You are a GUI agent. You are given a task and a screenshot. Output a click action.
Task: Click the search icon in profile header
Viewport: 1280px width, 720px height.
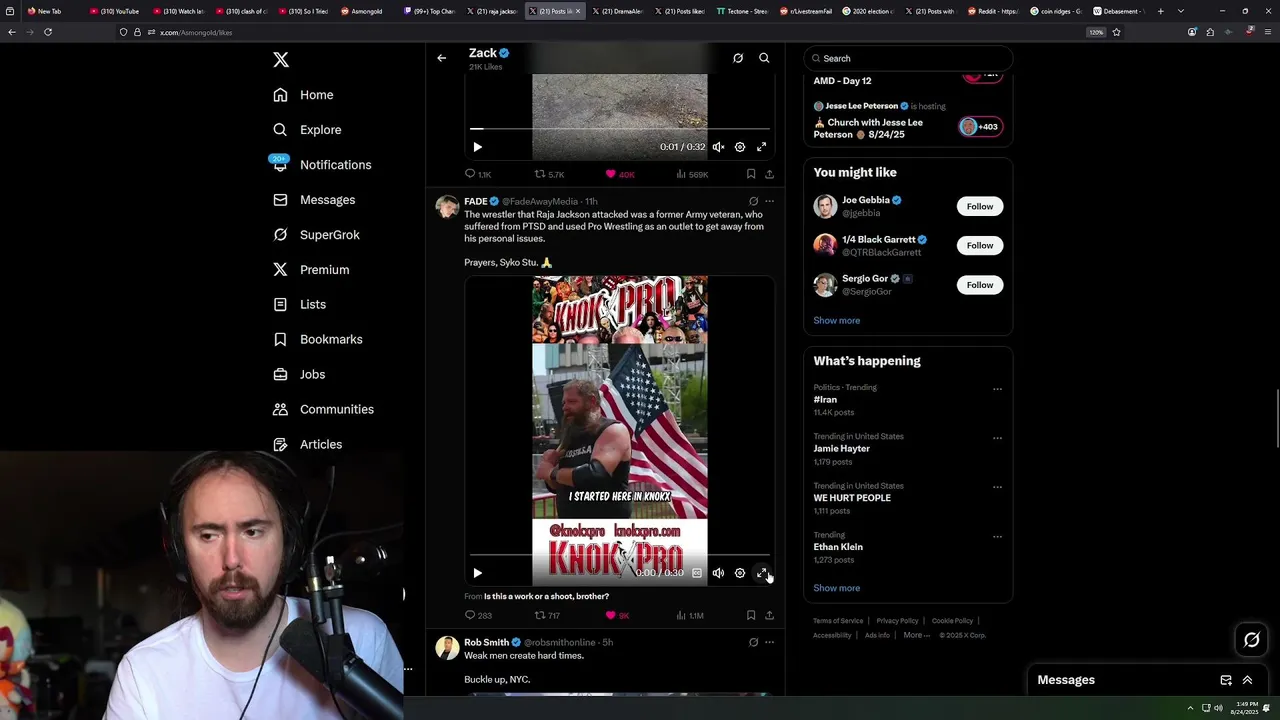pyautogui.click(x=764, y=58)
